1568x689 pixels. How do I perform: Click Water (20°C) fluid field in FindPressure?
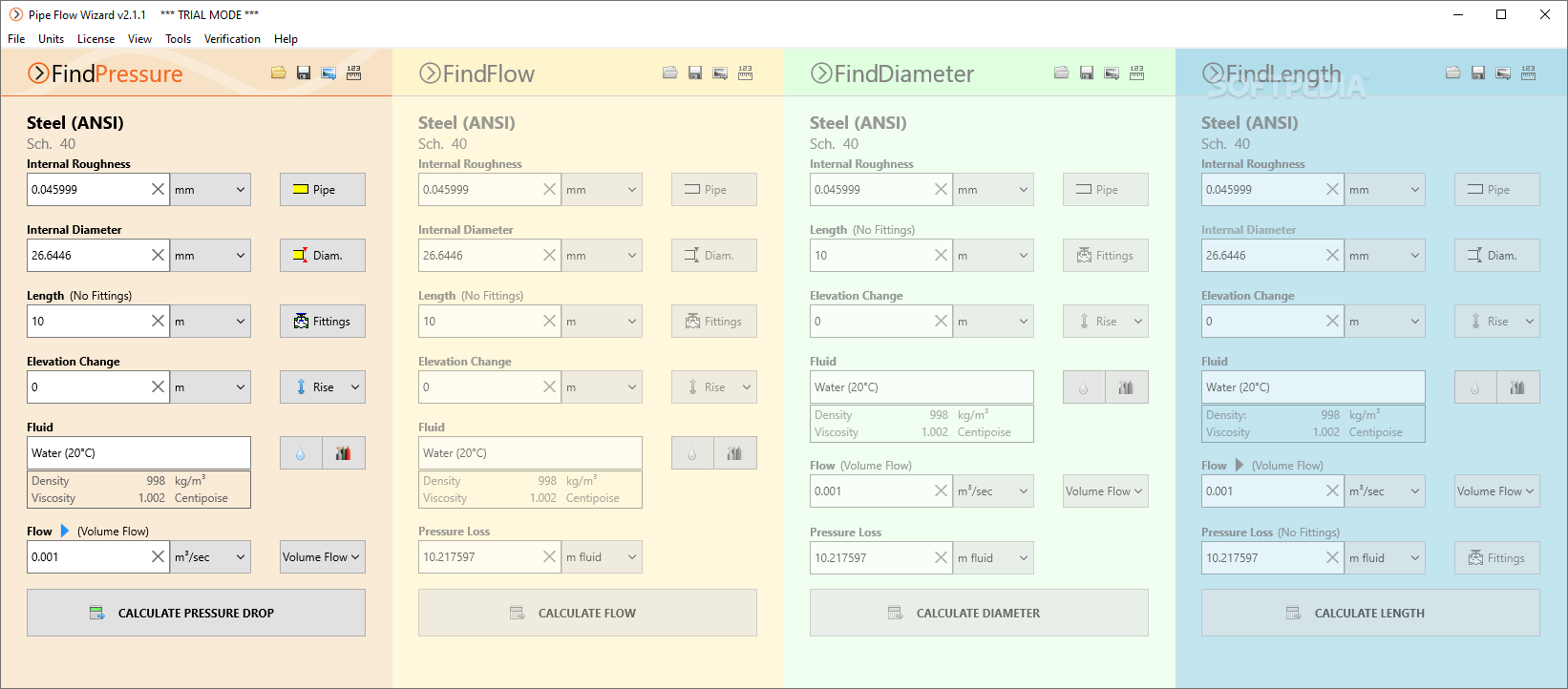click(138, 453)
